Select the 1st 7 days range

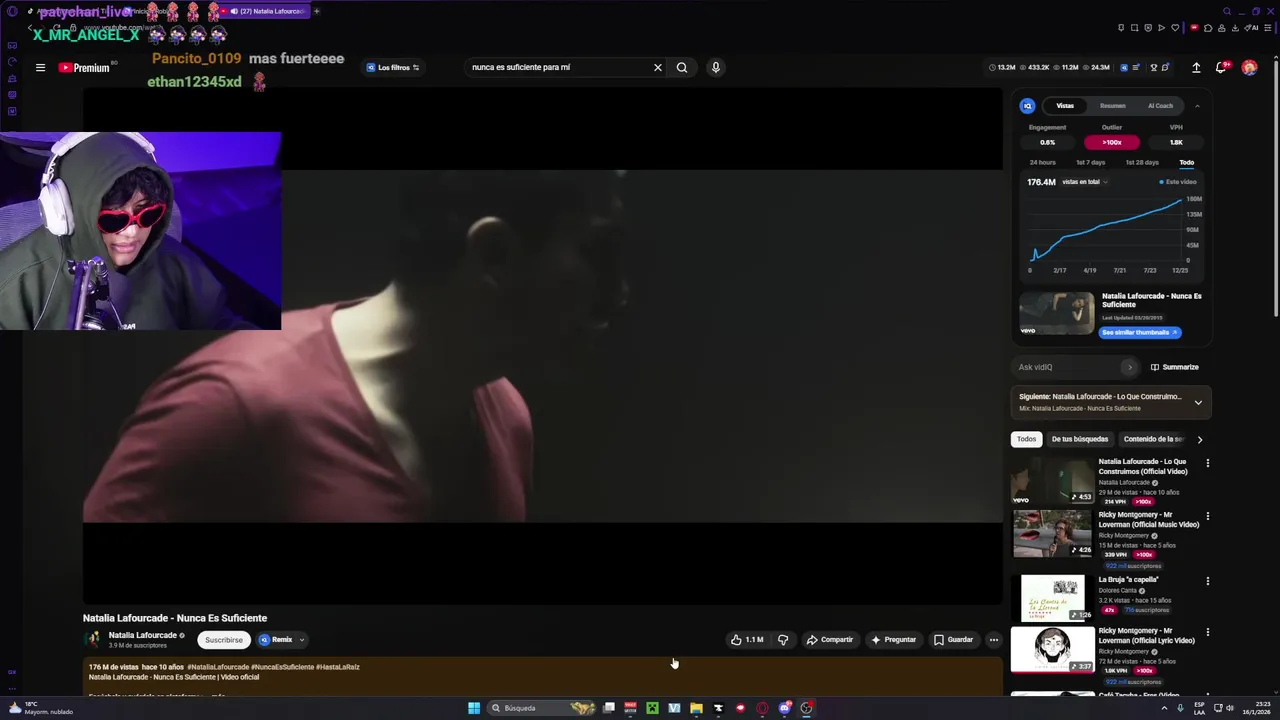(x=1090, y=162)
